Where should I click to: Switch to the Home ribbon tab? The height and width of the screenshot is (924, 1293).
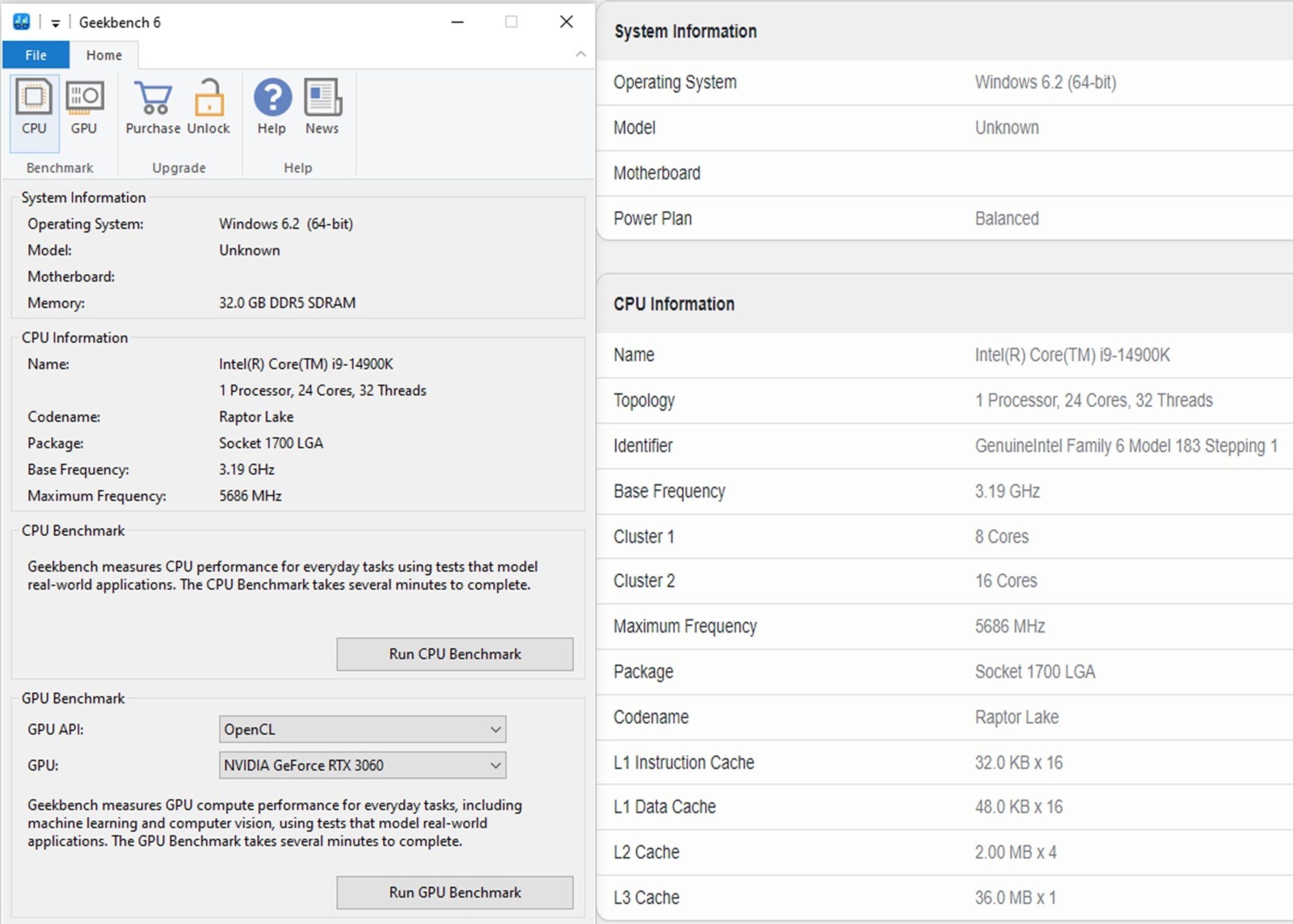pos(104,55)
